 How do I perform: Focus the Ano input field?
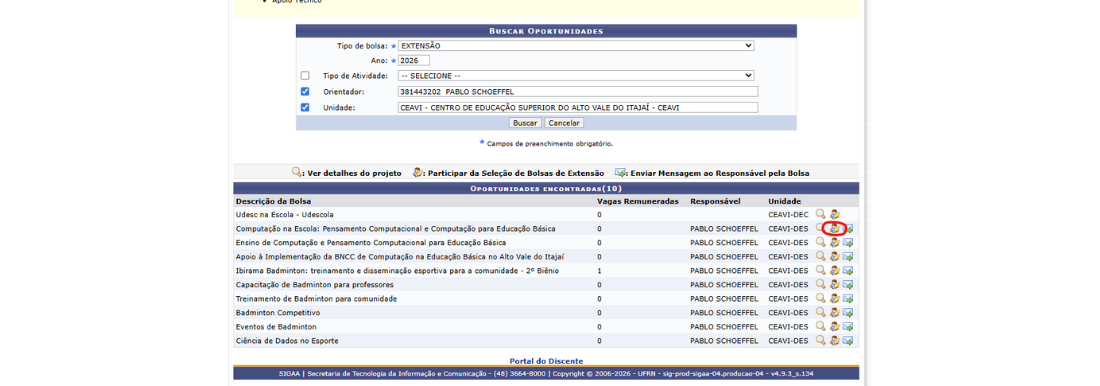(x=413, y=61)
